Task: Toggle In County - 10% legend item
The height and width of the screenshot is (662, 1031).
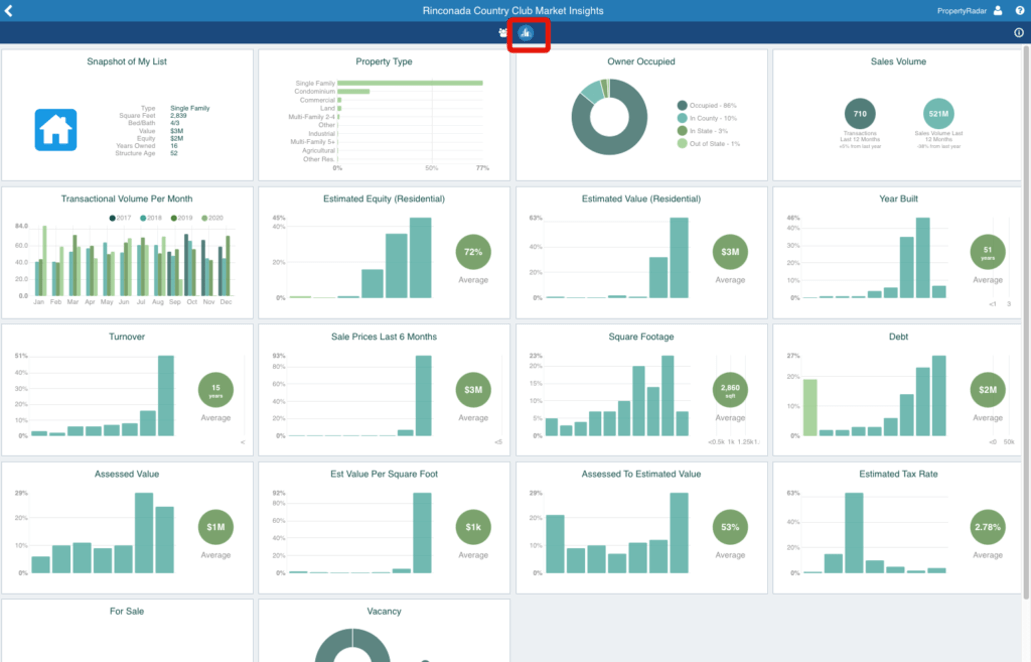Action: (707, 118)
